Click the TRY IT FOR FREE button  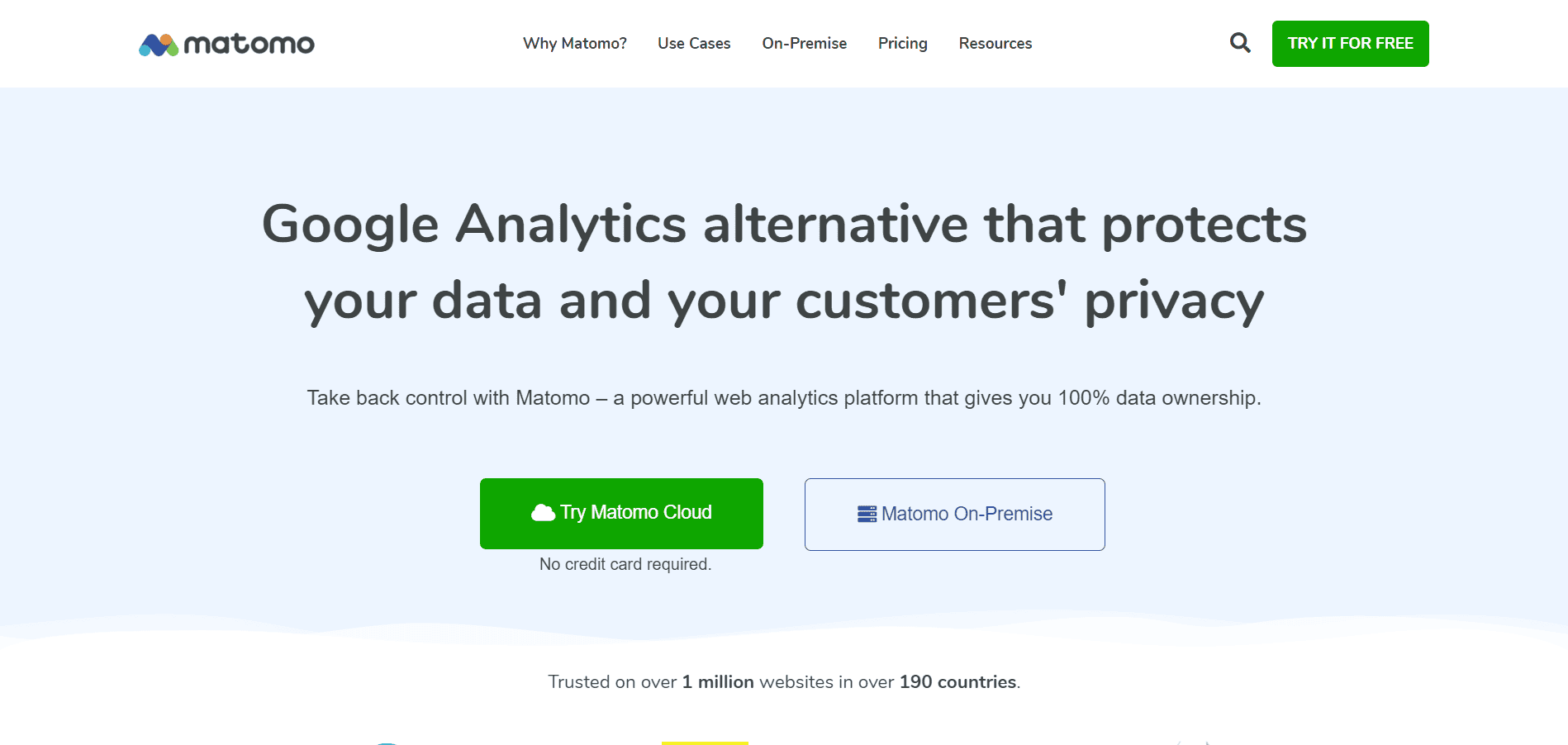(x=1351, y=44)
